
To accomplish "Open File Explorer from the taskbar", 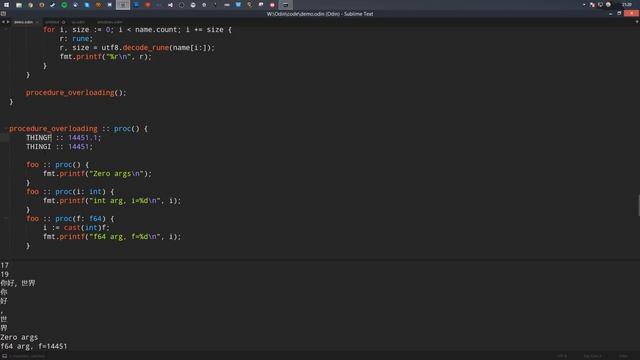I will coord(19,5).
